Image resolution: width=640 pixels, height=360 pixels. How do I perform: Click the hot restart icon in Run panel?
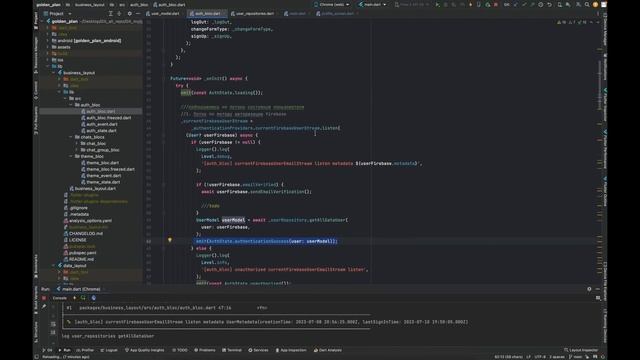pos(83,298)
